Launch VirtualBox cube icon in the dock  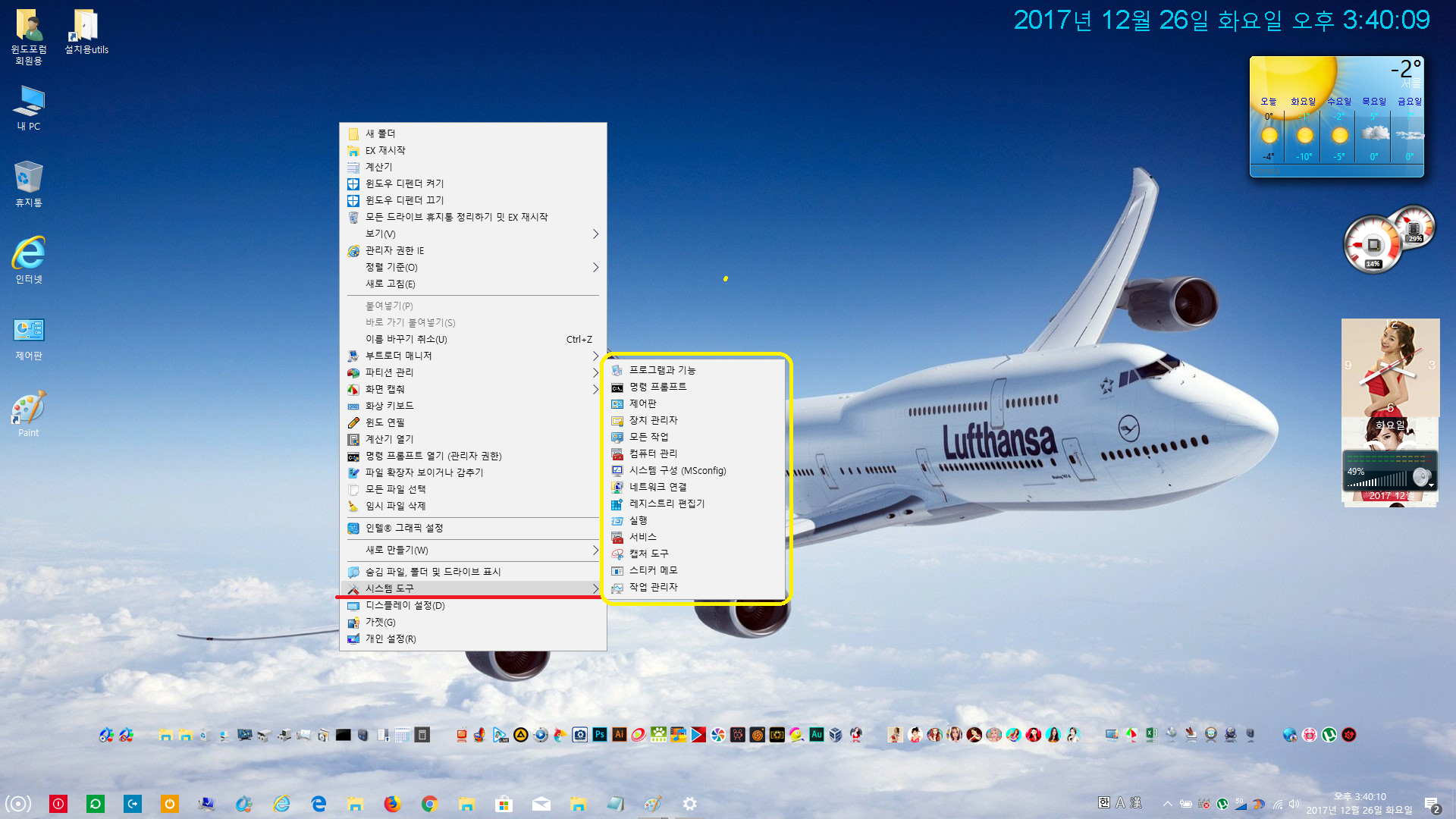(x=836, y=734)
